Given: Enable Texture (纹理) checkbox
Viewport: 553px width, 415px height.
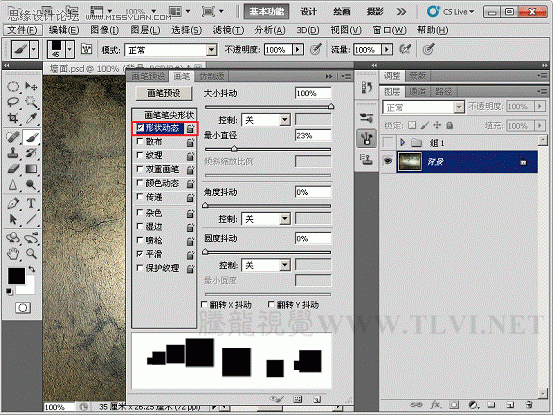Looking at the screenshot, I should tap(140, 155).
